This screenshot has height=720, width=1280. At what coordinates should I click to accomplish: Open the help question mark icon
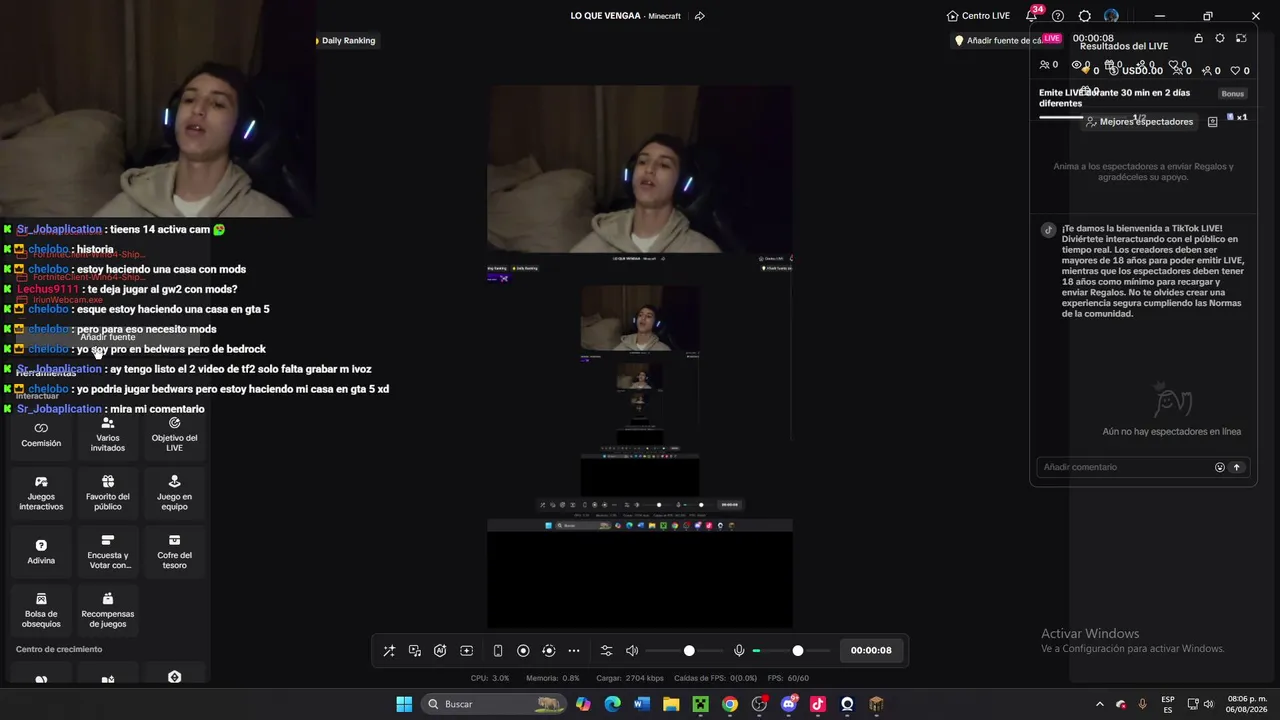1058,16
